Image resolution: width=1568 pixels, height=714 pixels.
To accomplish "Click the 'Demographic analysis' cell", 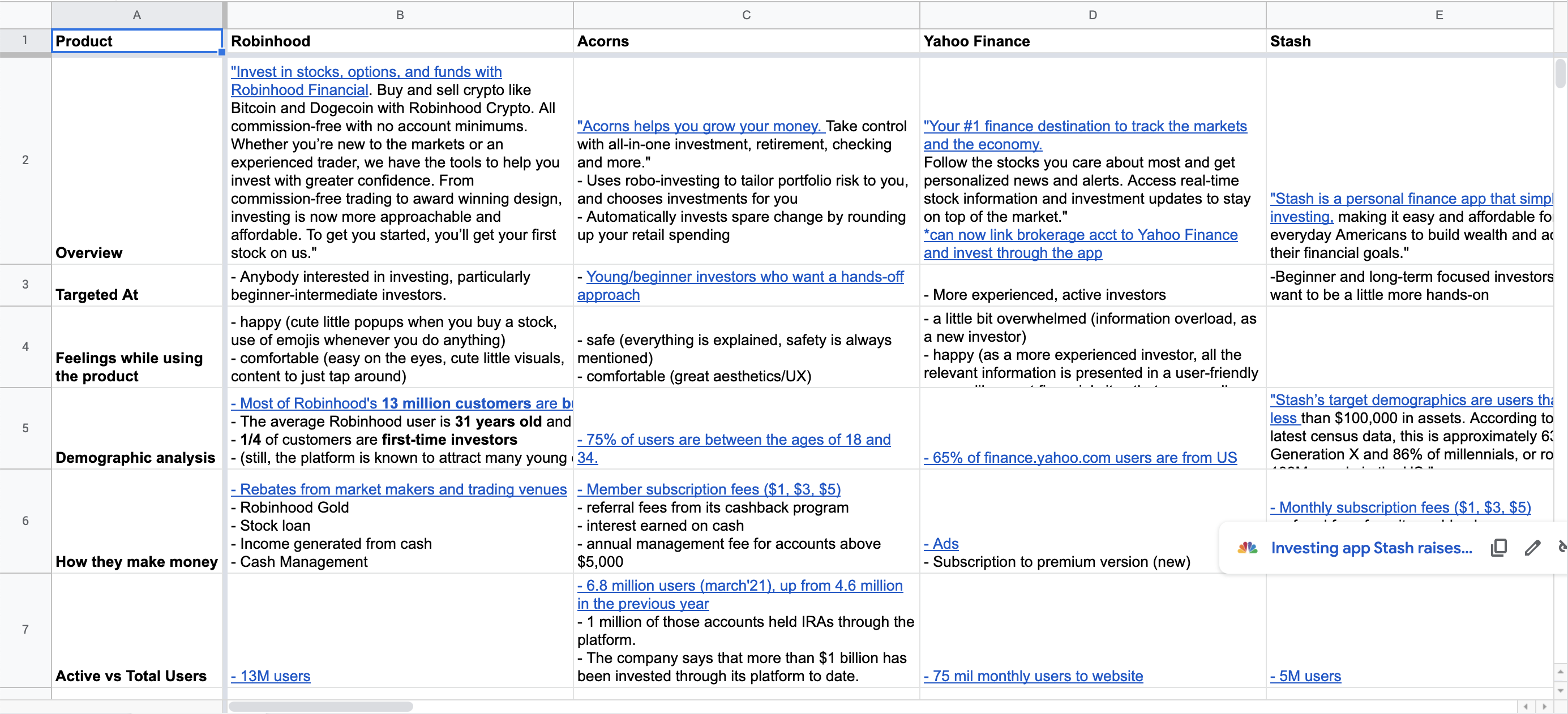I will (x=137, y=428).
